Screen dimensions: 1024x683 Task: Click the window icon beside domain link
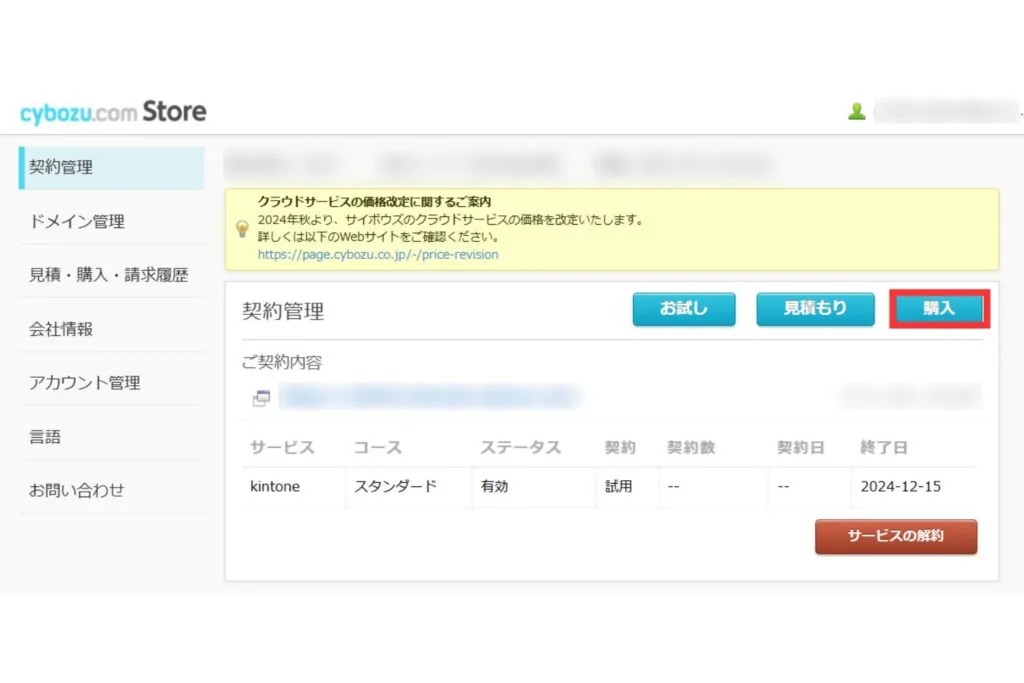(261, 398)
